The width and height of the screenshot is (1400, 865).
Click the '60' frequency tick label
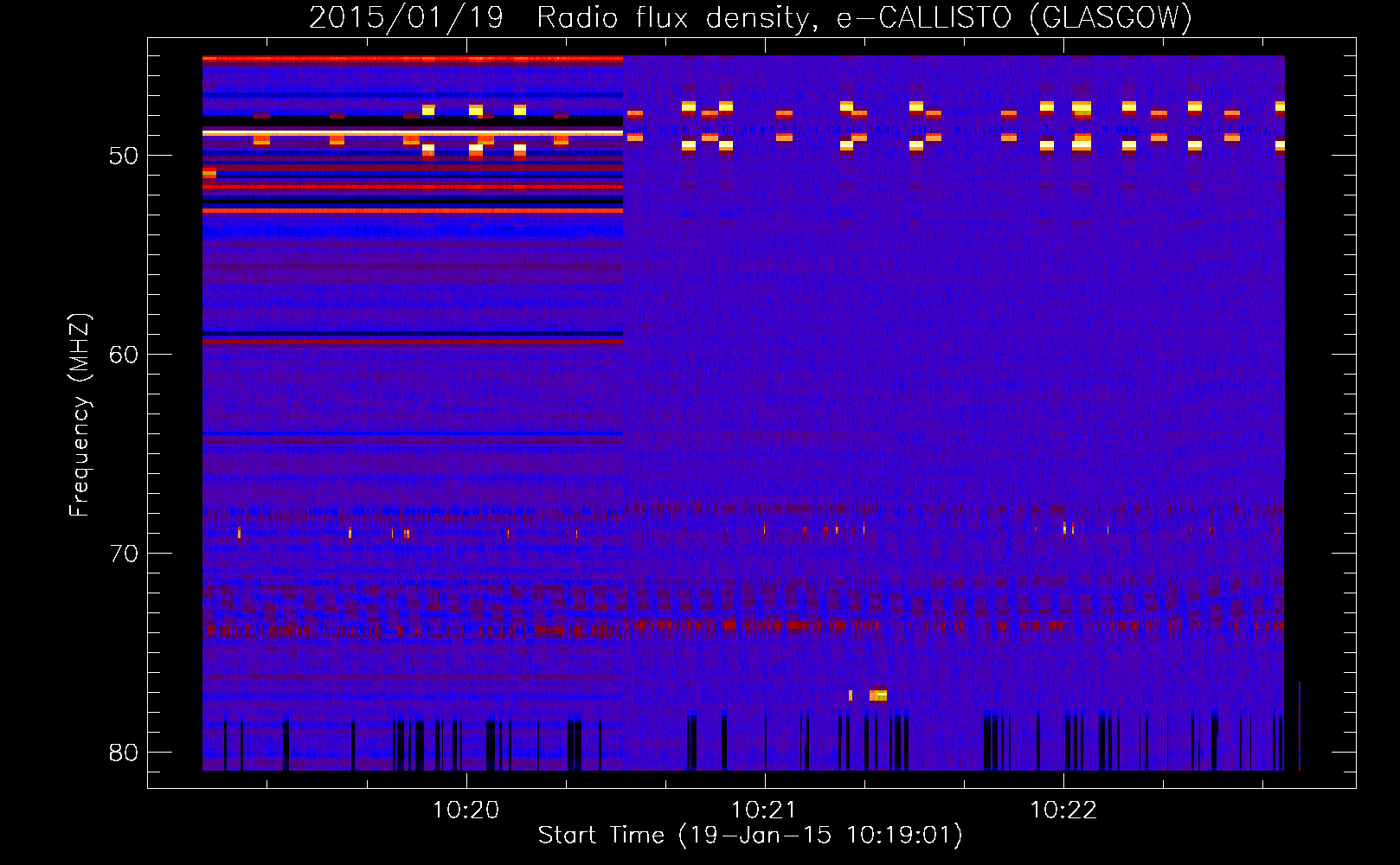point(124,355)
